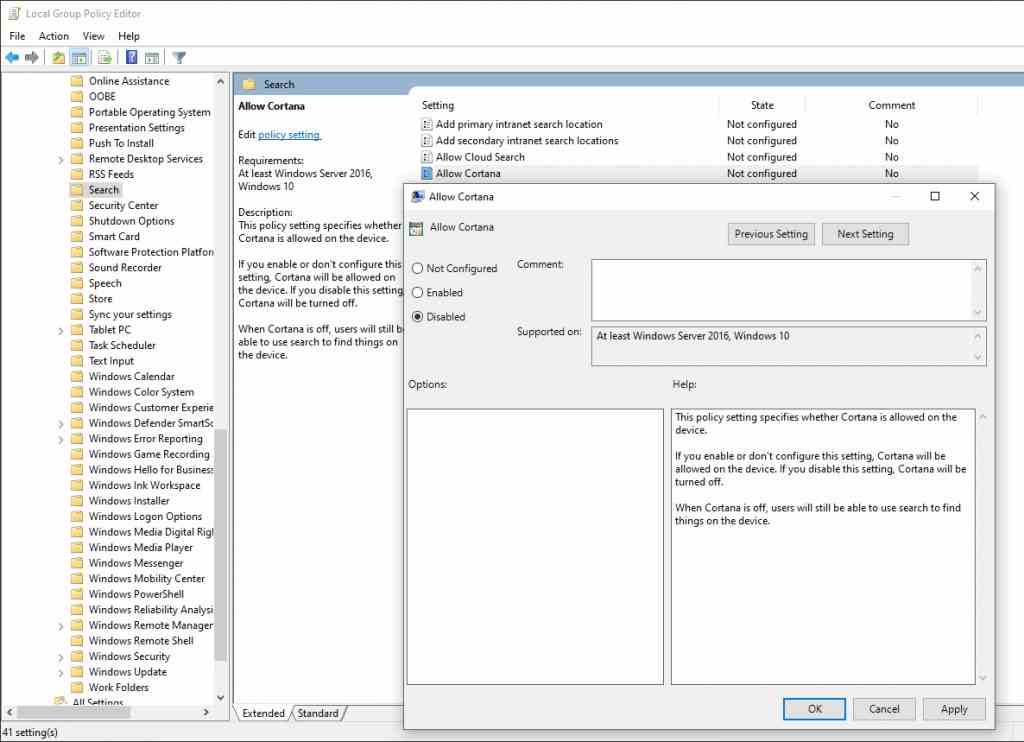Open the policy setting link

coord(289,135)
